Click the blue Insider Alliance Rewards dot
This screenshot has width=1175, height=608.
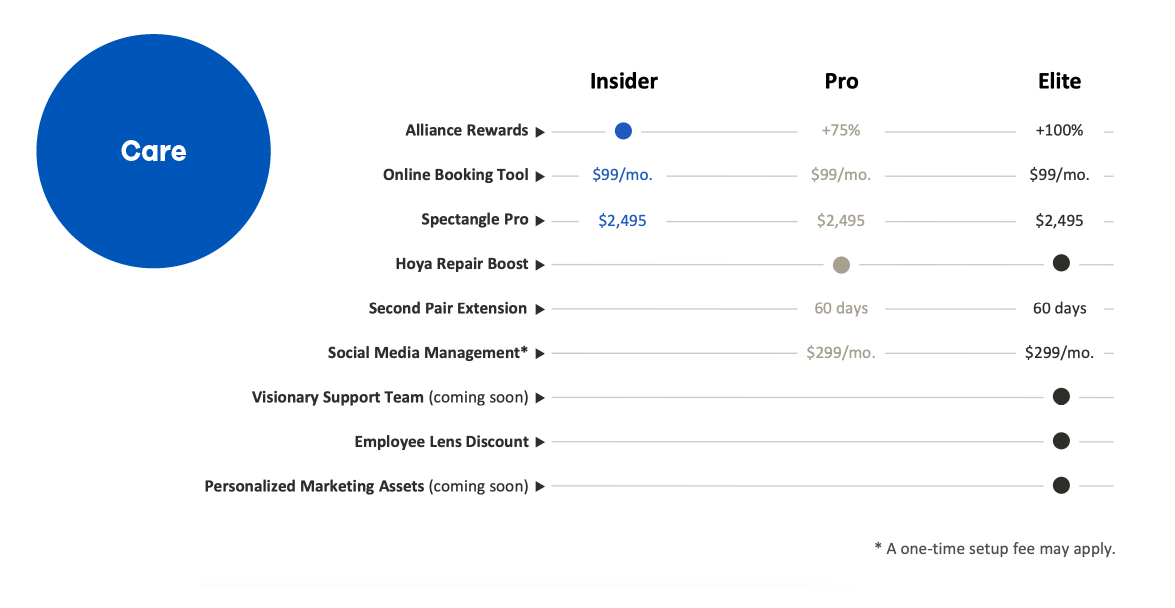[x=623, y=131]
